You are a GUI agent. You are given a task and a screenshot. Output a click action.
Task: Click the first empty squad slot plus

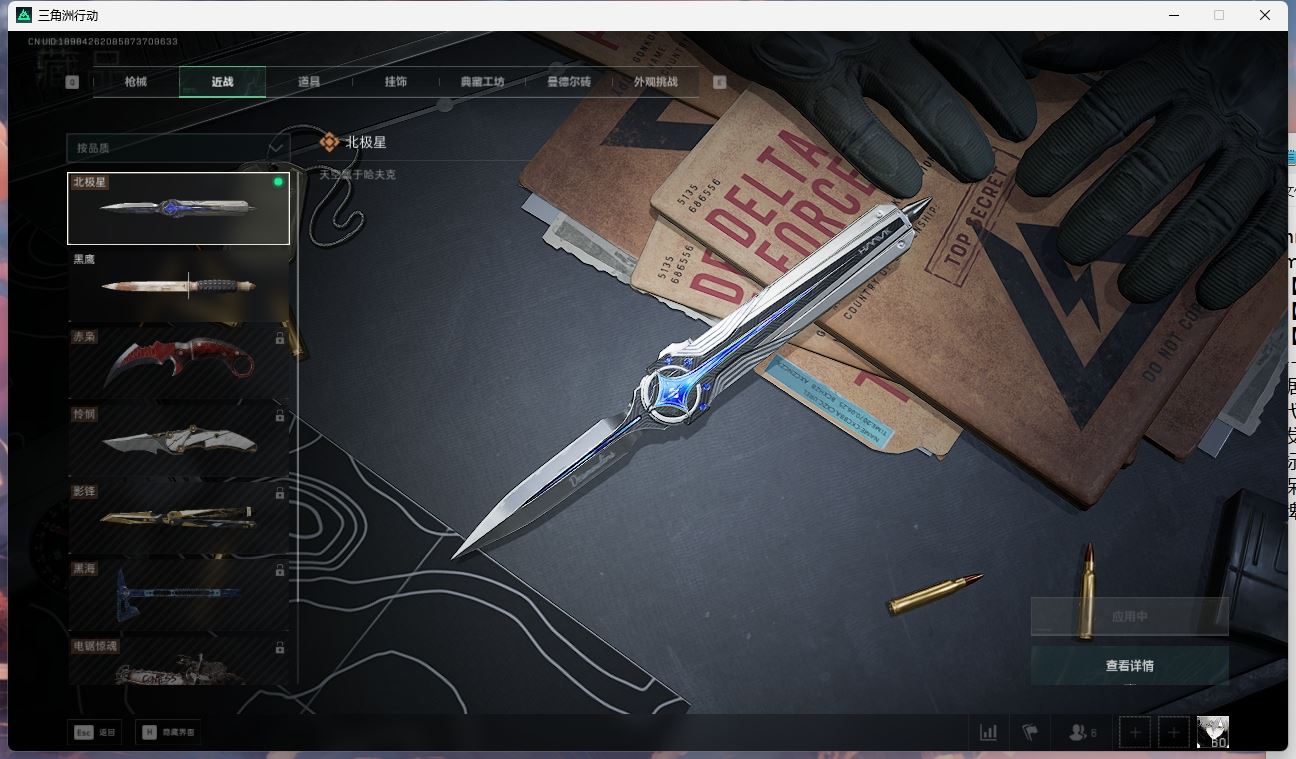coord(1135,732)
